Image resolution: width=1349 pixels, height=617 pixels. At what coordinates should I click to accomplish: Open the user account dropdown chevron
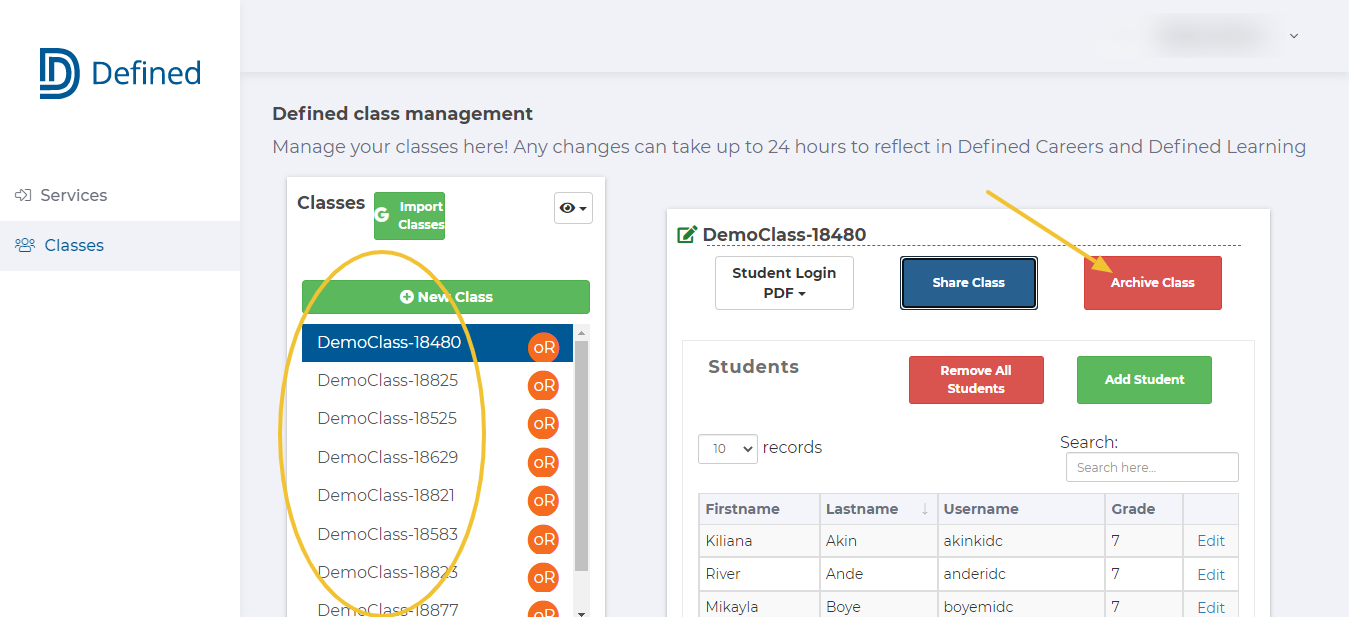[x=1294, y=36]
